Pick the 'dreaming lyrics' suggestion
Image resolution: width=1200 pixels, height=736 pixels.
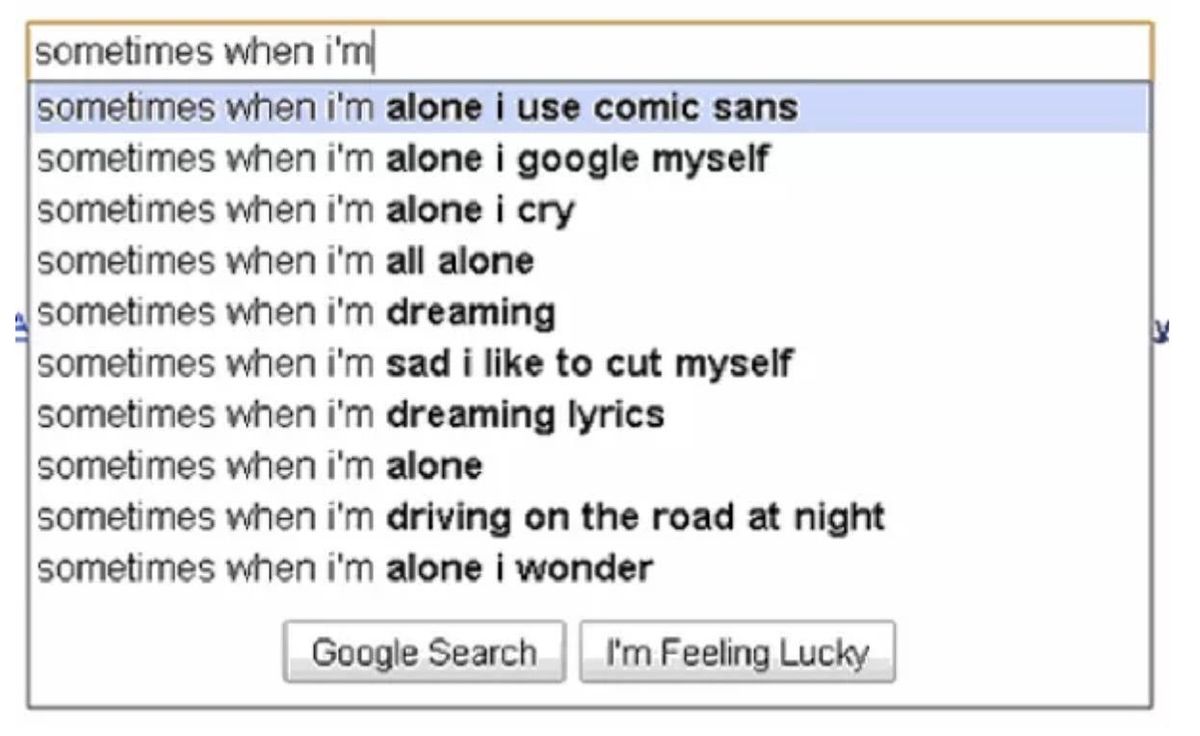tap(590, 414)
